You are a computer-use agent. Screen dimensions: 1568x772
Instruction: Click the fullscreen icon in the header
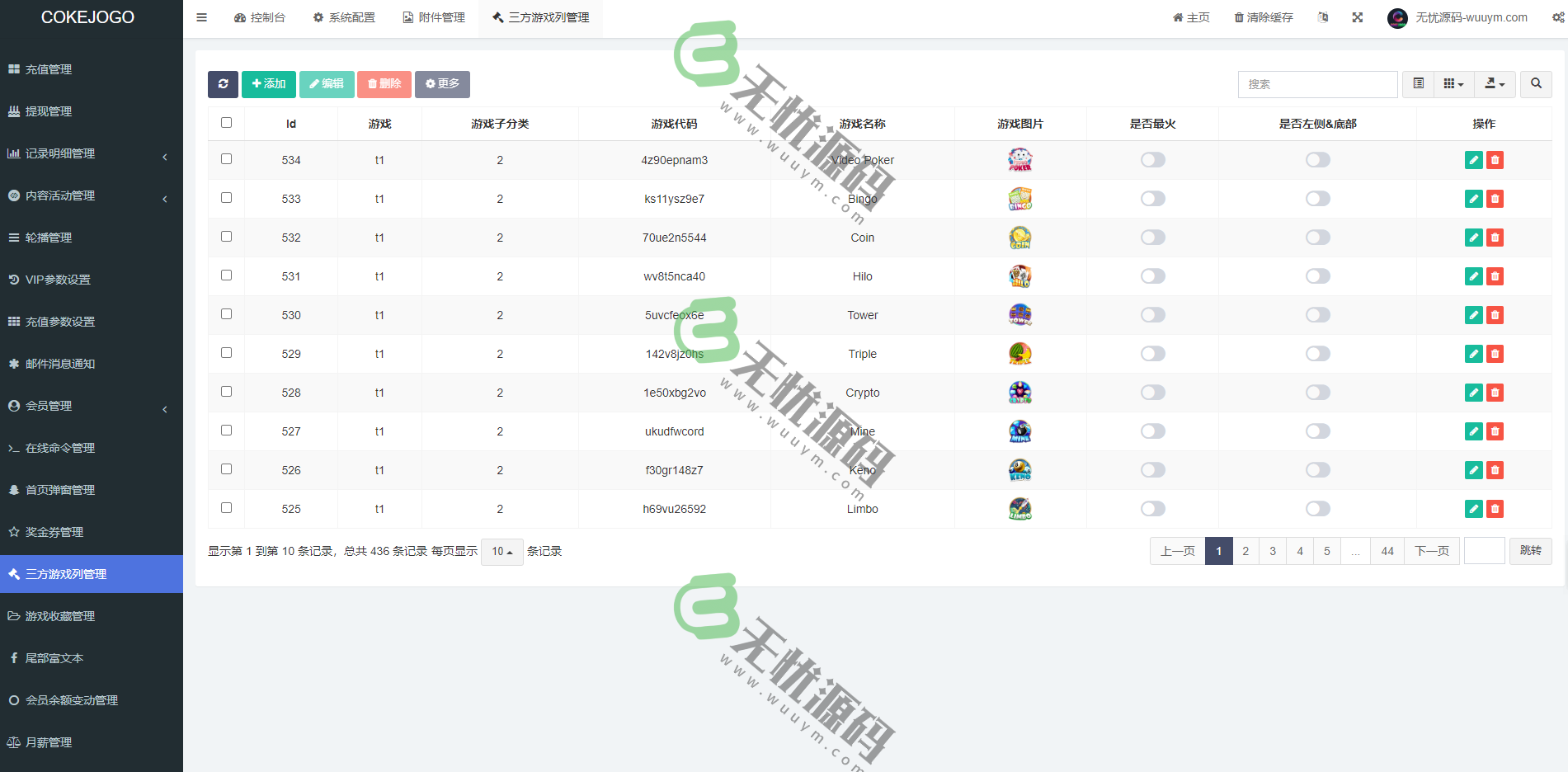click(x=1357, y=17)
